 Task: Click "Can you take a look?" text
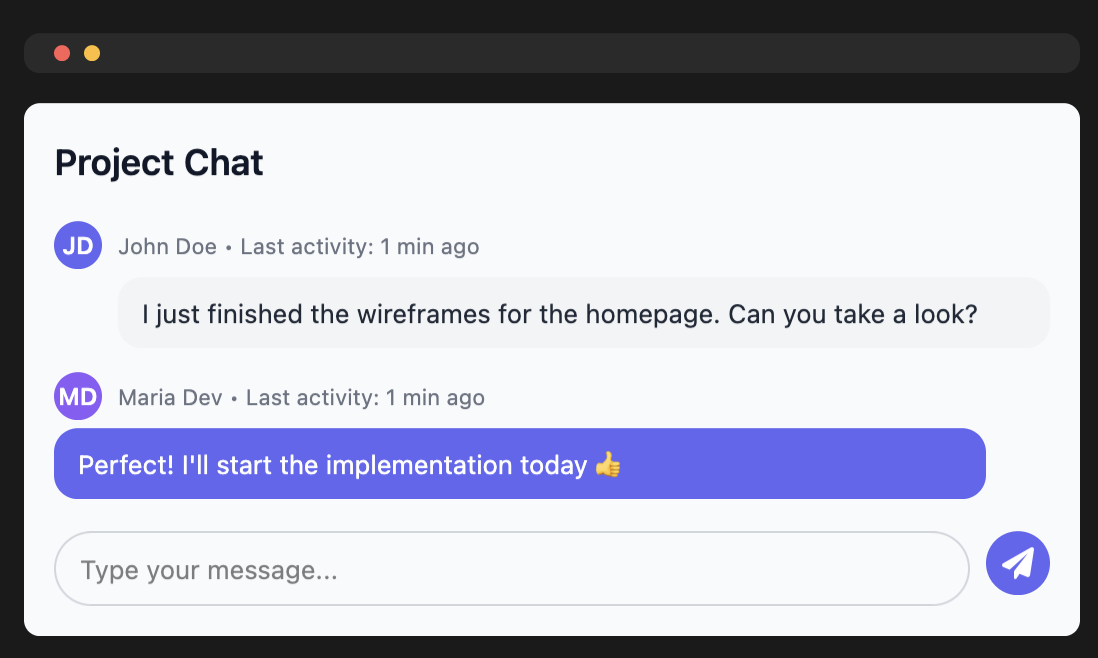(x=852, y=314)
